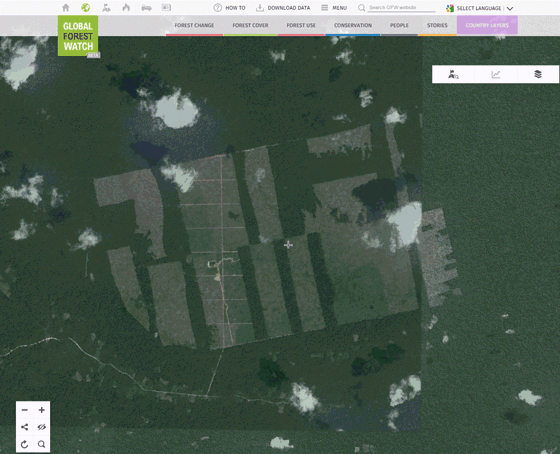This screenshot has height=454, width=560.
Task: Click the download arrow icon
Action: click(x=260, y=8)
